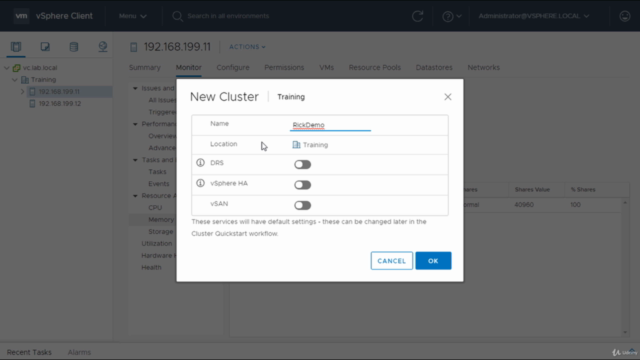
Task: Expand host 192.168.199.11 tree node
Action: 22,92
